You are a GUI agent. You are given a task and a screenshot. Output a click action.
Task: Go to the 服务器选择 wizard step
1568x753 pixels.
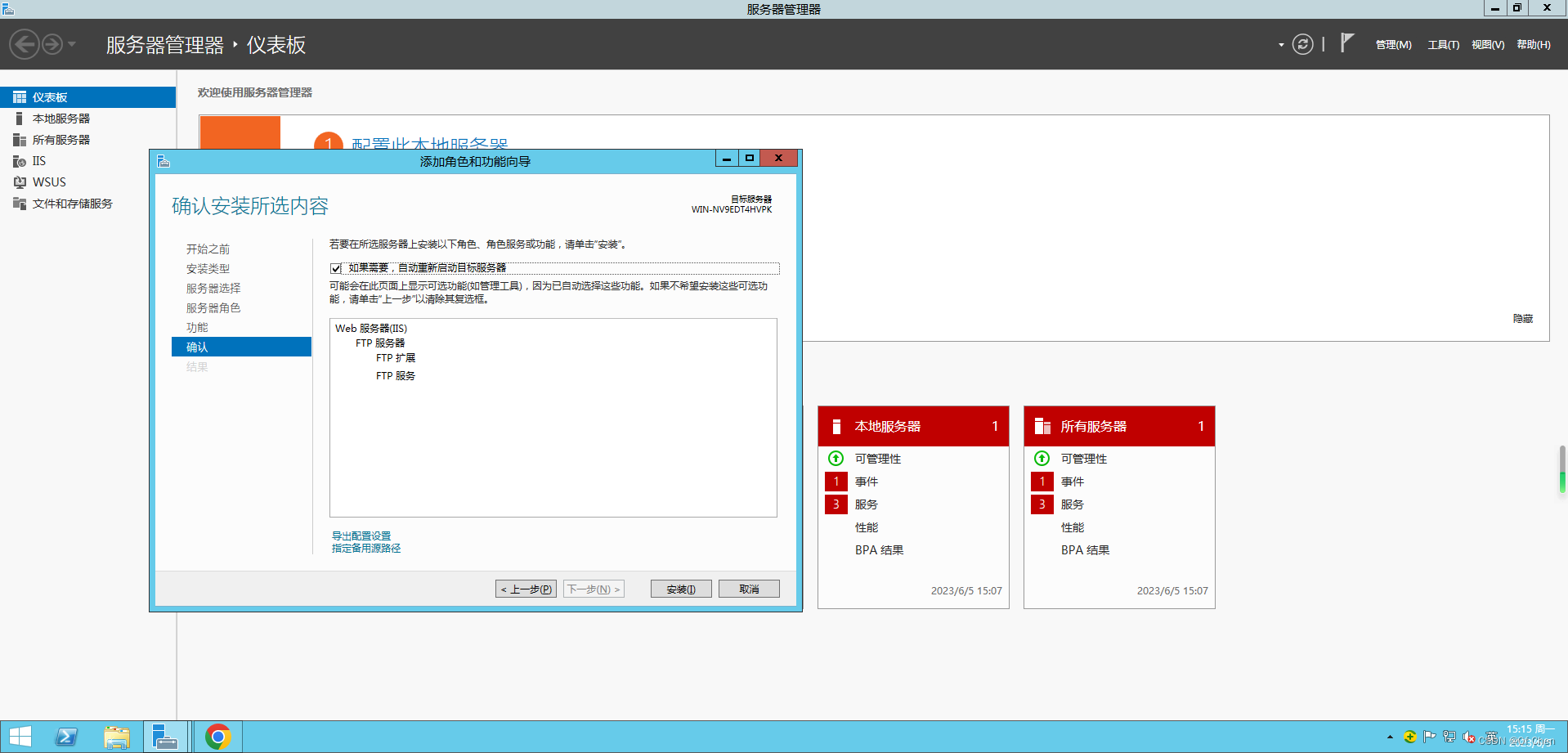213,288
